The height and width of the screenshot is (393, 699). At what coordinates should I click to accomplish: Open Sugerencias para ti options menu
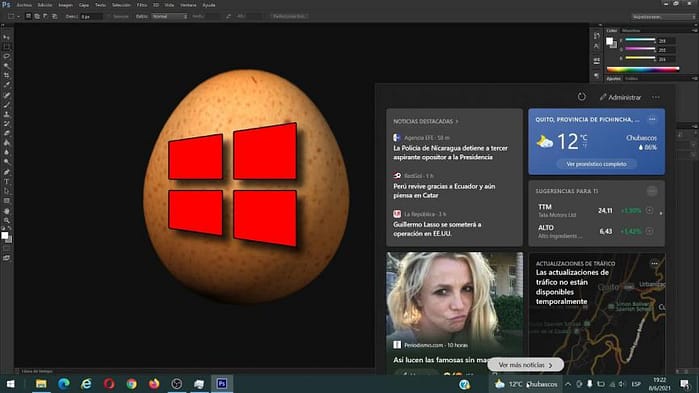(652, 191)
